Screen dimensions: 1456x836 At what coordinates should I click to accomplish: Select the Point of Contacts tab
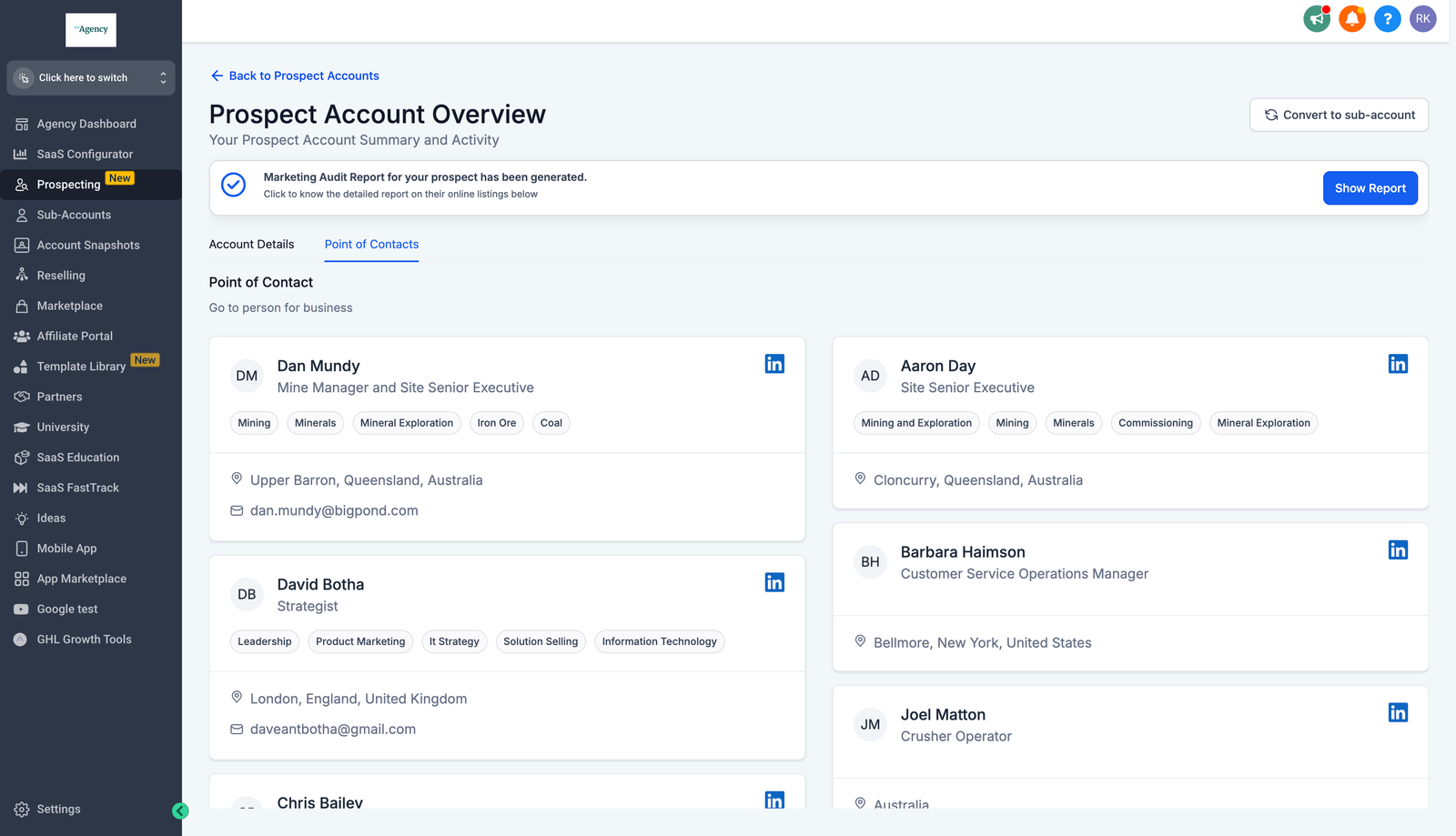(371, 245)
